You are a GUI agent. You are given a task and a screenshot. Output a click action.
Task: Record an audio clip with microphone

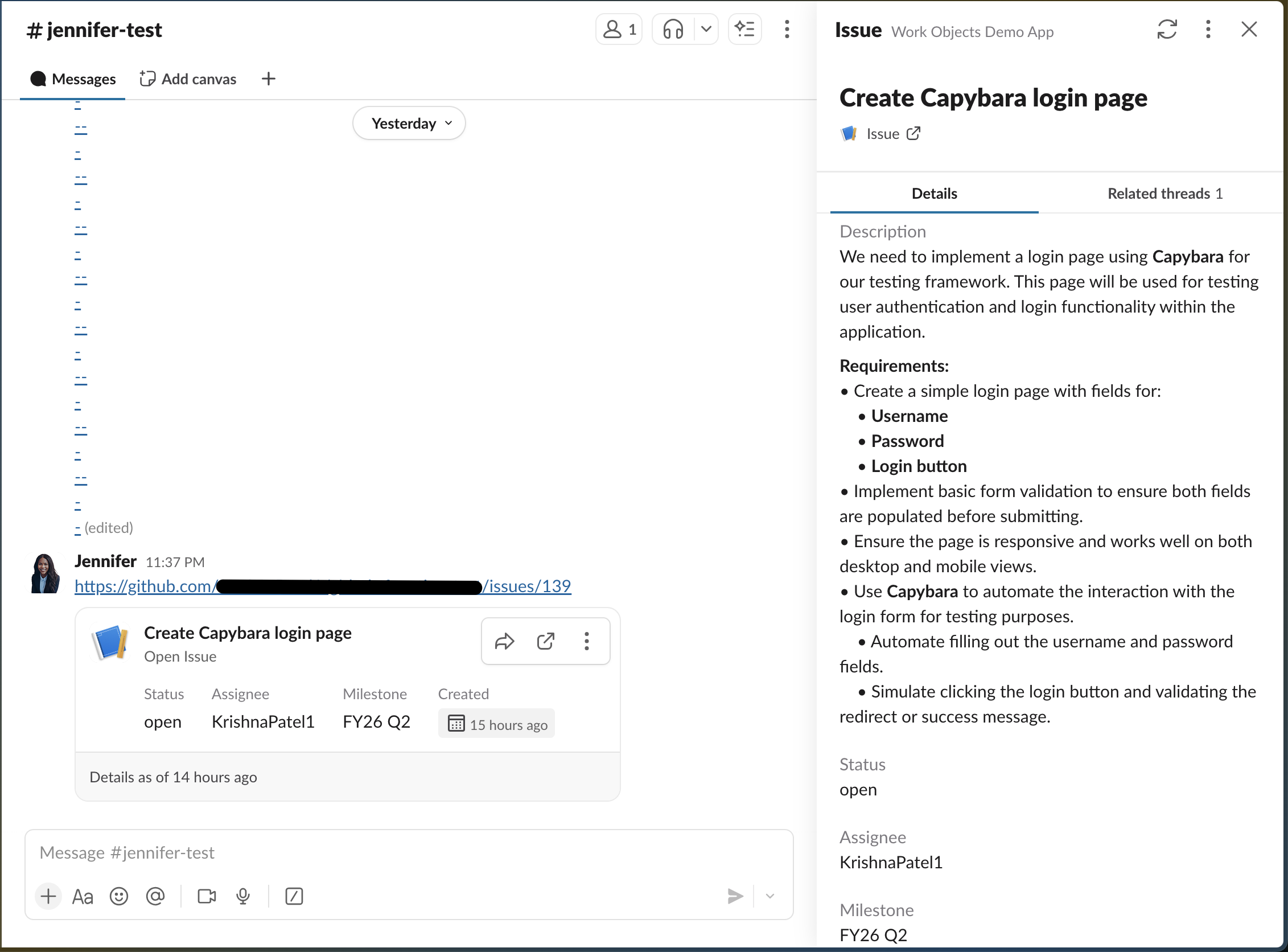pyautogui.click(x=243, y=896)
